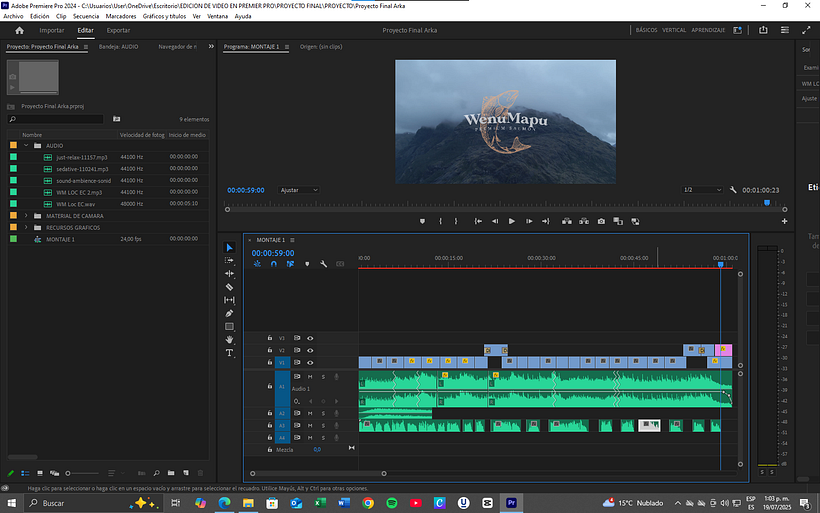Step forward one frame
The image size is (820, 513).
pyautogui.click(x=529, y=221)
